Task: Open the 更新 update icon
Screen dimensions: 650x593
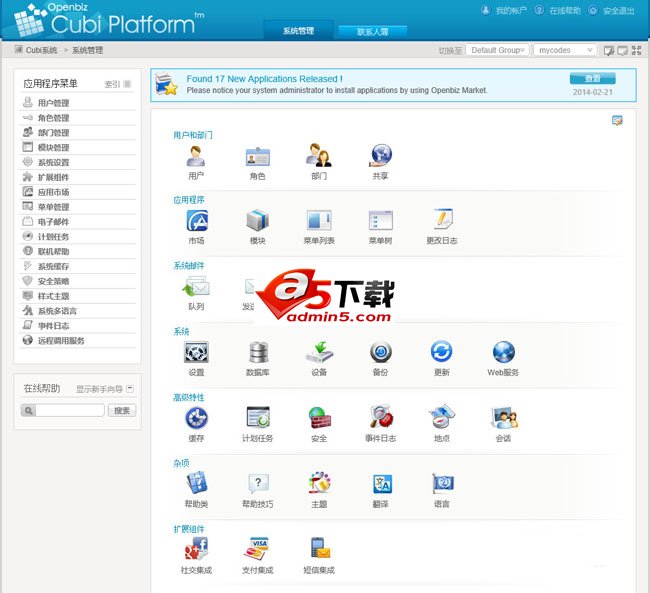Action: tap(441, 352)
